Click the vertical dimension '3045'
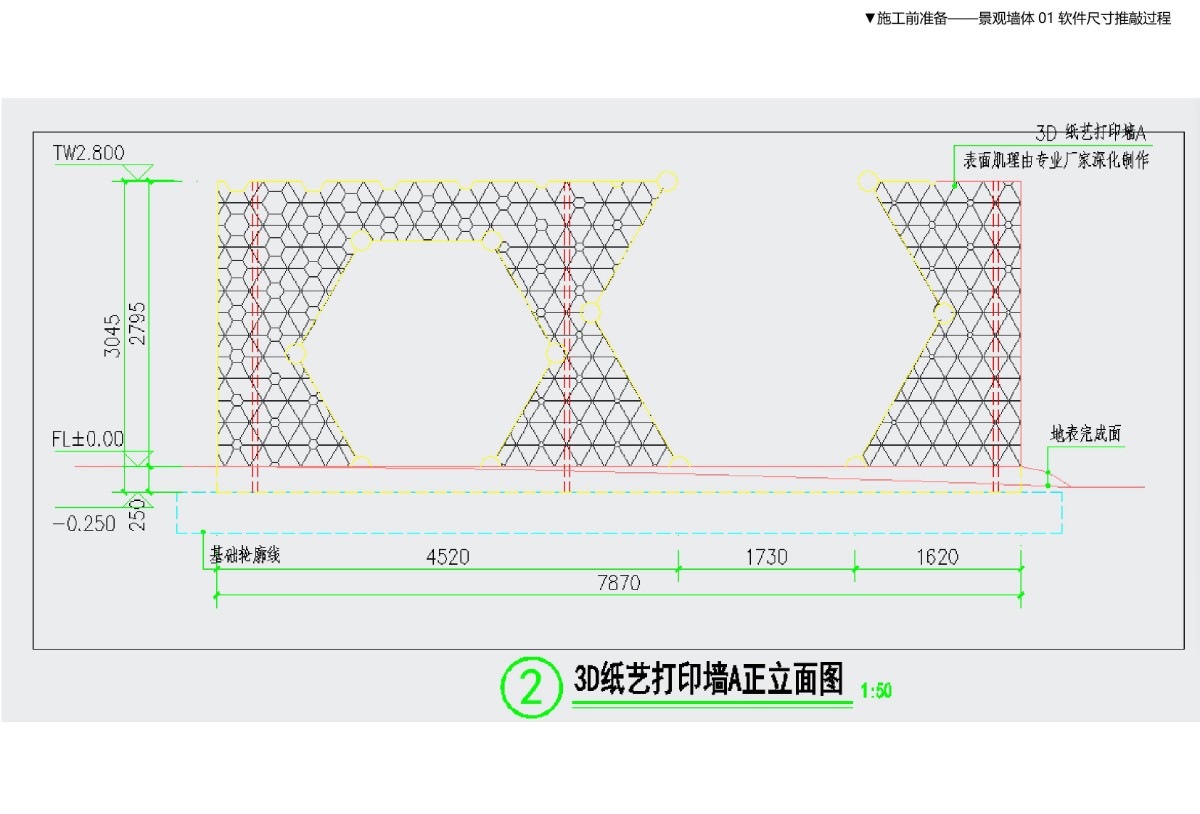Image resolution: width=1200 pixels, height=814 pixels. 113,336
